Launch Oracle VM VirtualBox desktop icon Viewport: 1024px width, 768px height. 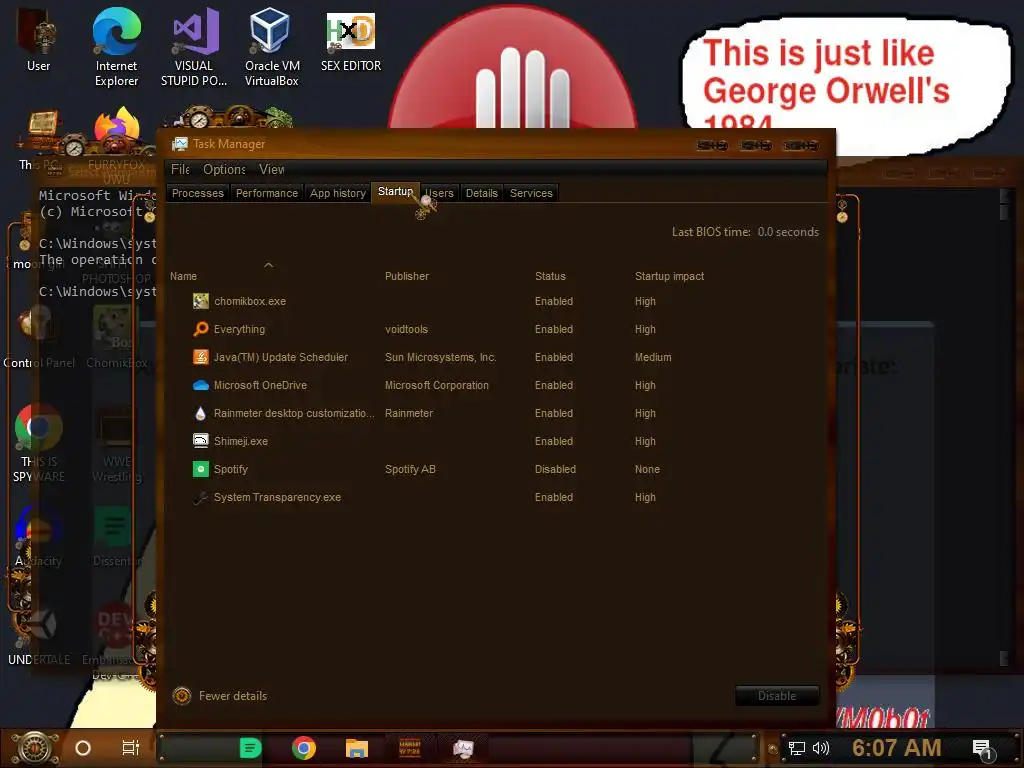(x=272, y=47)
